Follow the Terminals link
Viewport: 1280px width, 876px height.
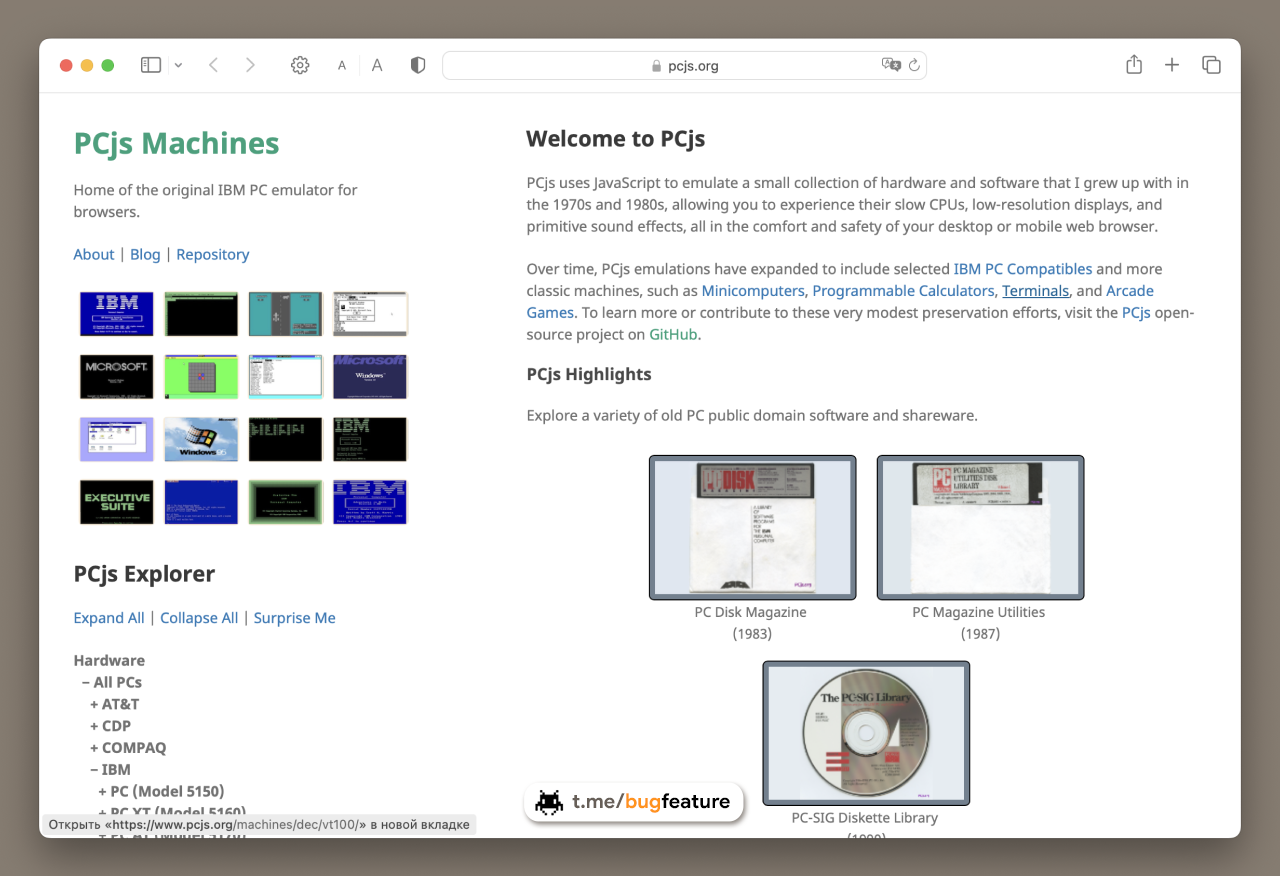[1036, 291]
